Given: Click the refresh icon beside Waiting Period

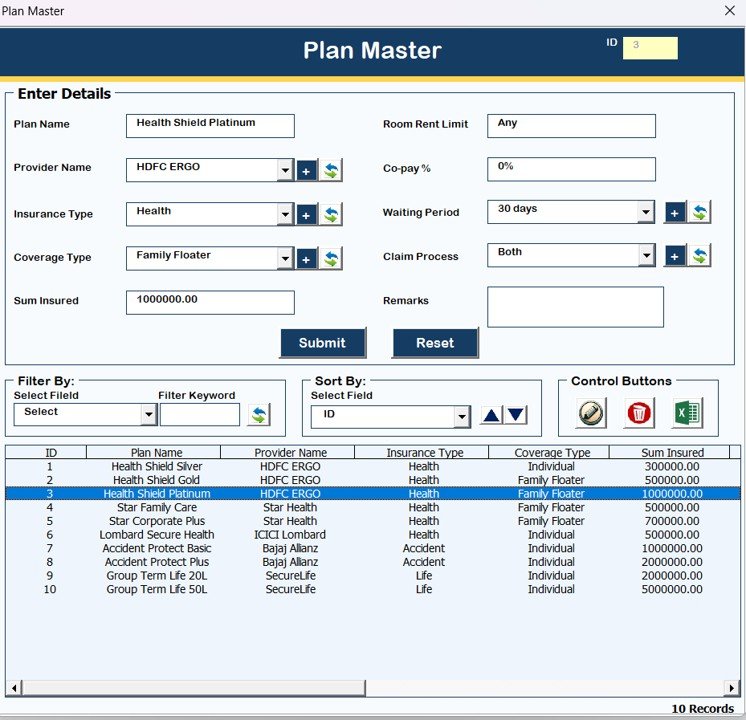Looking at the screenshot, I should click(x=700, y=212).
